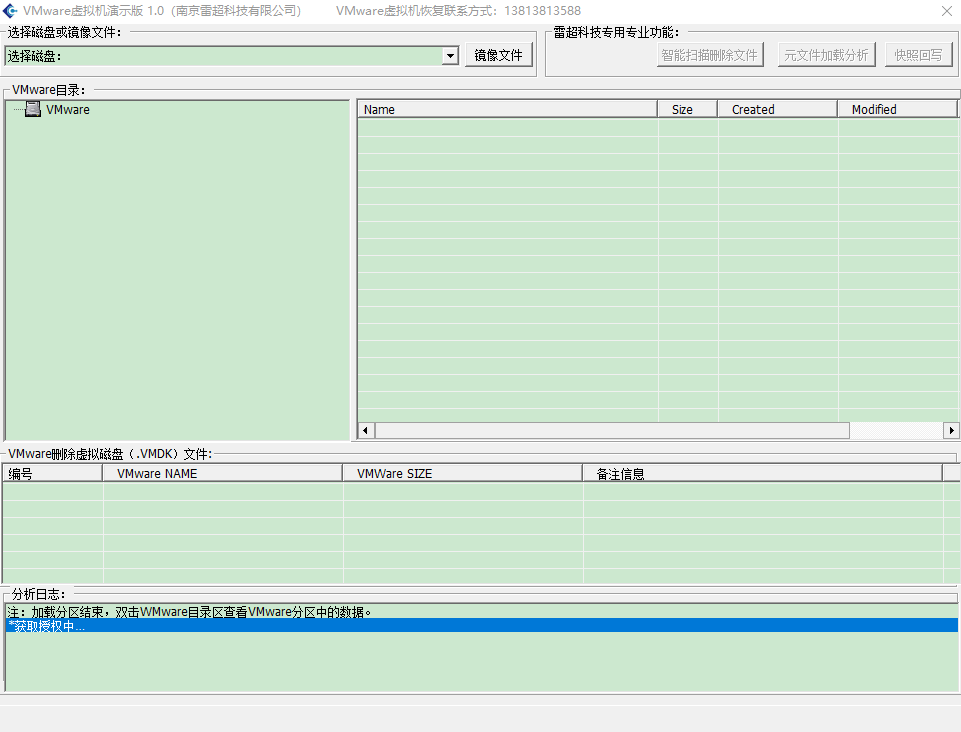Click the application logo icon in title bar
961x732 pixels.
tap(10, 10)
